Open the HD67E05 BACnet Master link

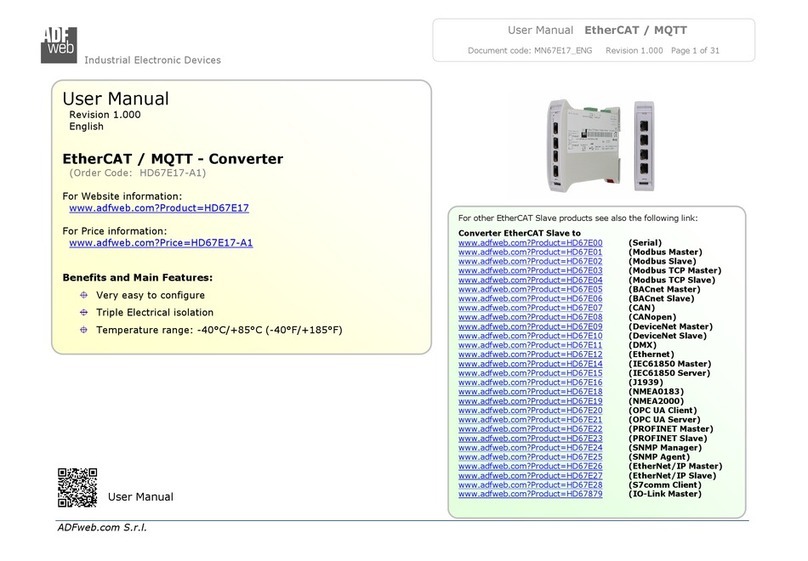tap(530, 289)
